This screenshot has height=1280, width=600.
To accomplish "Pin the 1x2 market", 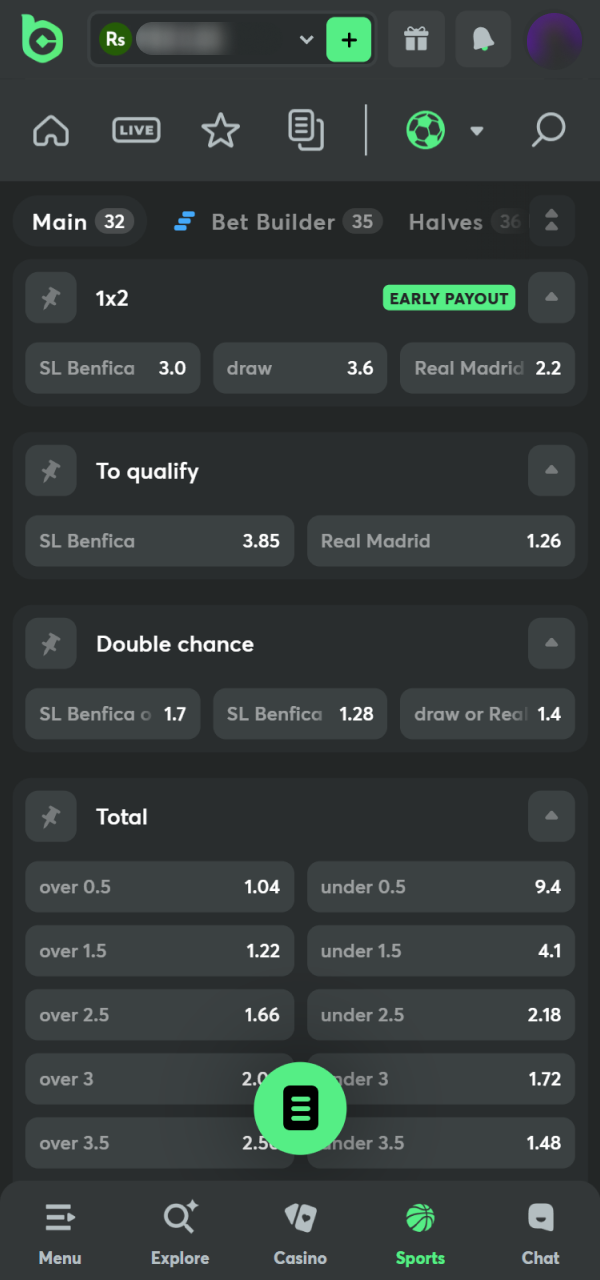I will pyautogui.click(x=51, y=297).
